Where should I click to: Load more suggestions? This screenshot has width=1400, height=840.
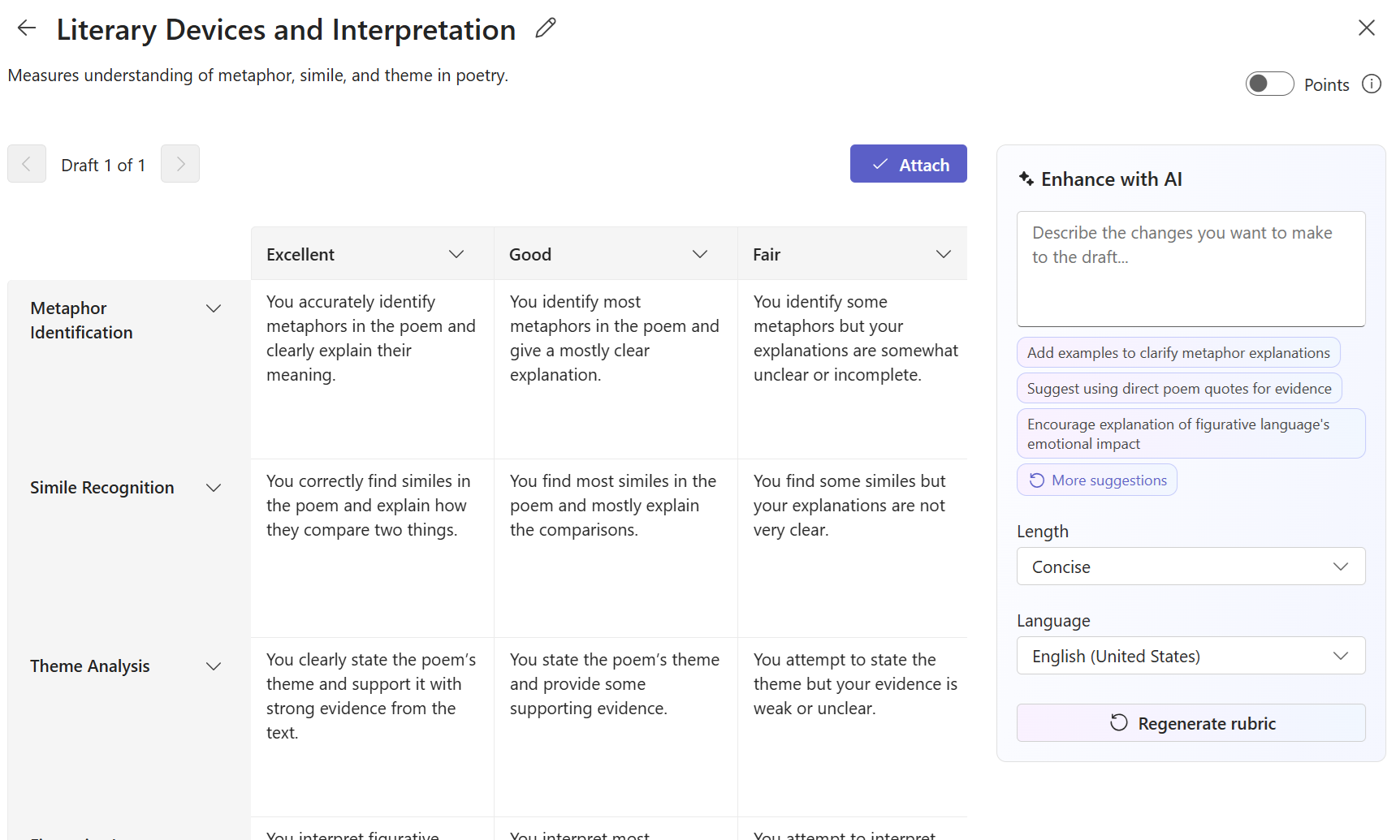[1096, 480]
